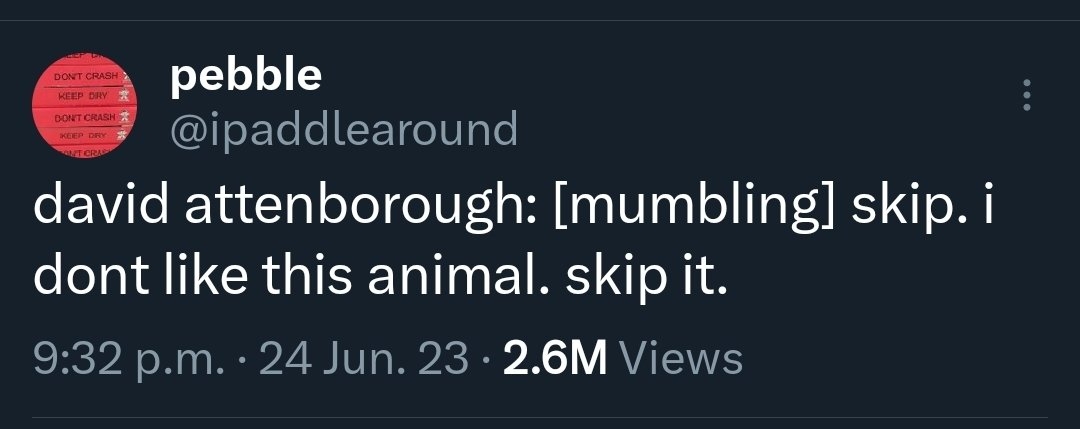Click the separator dot before 2.6M
Screen dimensions: 1080x429
(486, 360)
